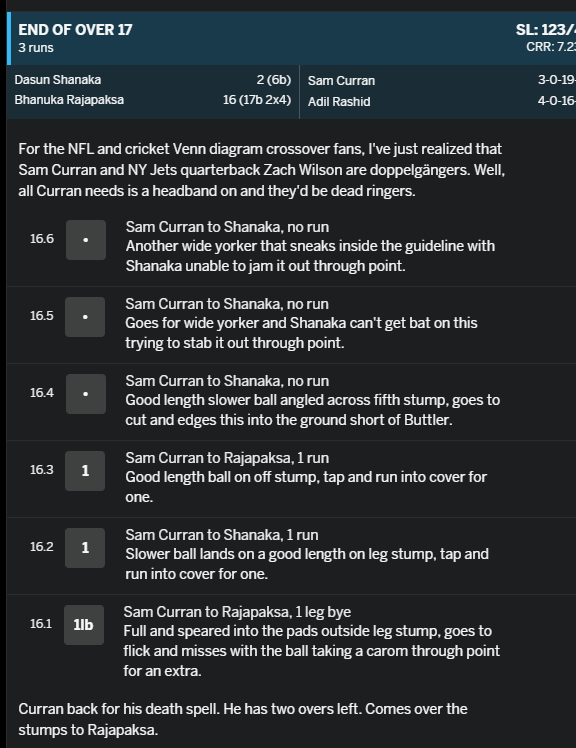Click the NFL and cricket Venn diagram comment
Image resolution: width=576 pixels, height=748 pixels.
pos(262,170)
